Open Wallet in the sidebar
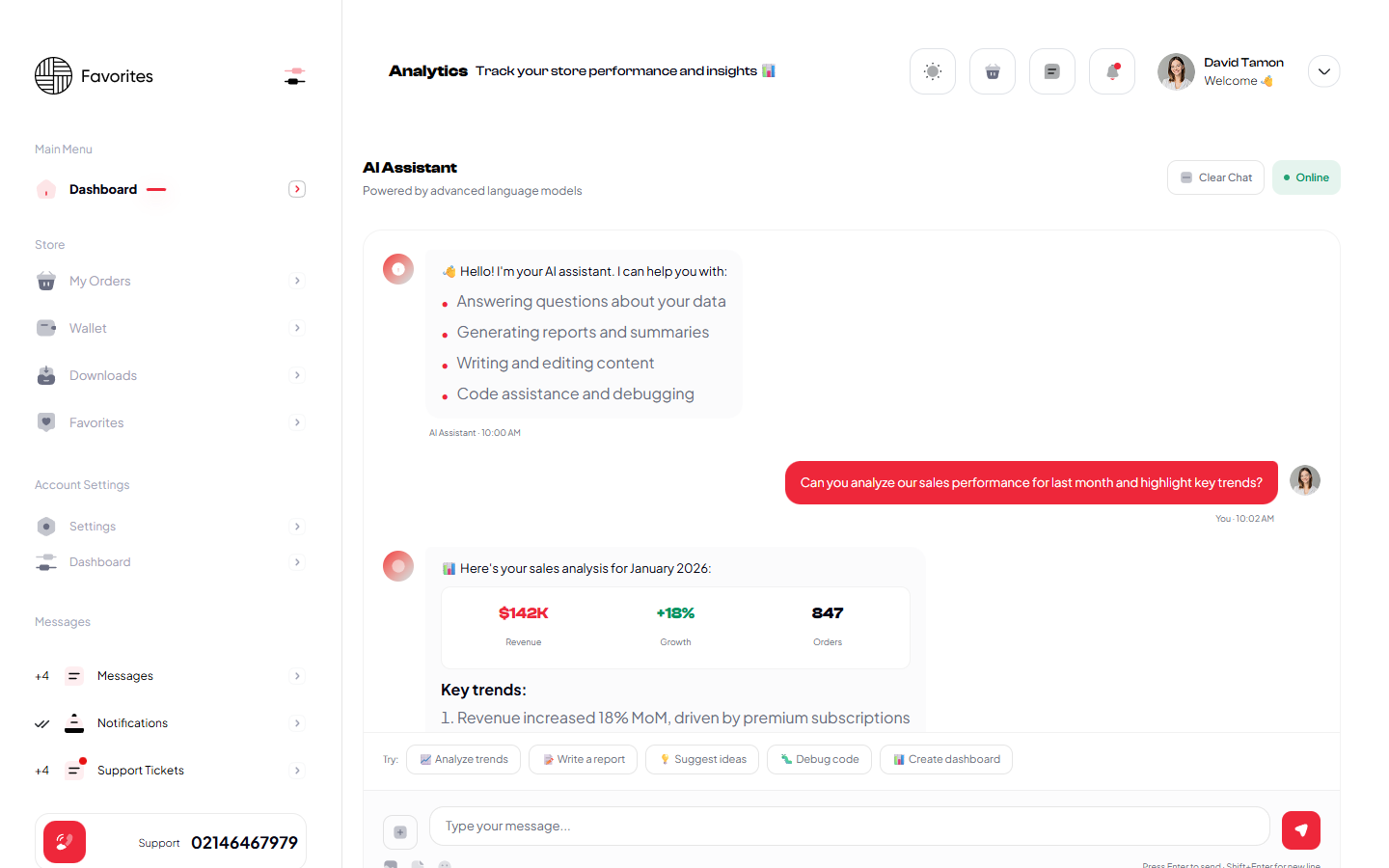This screenshot has width=1389, height=868. pyautogui.click(x=88, y=328)
